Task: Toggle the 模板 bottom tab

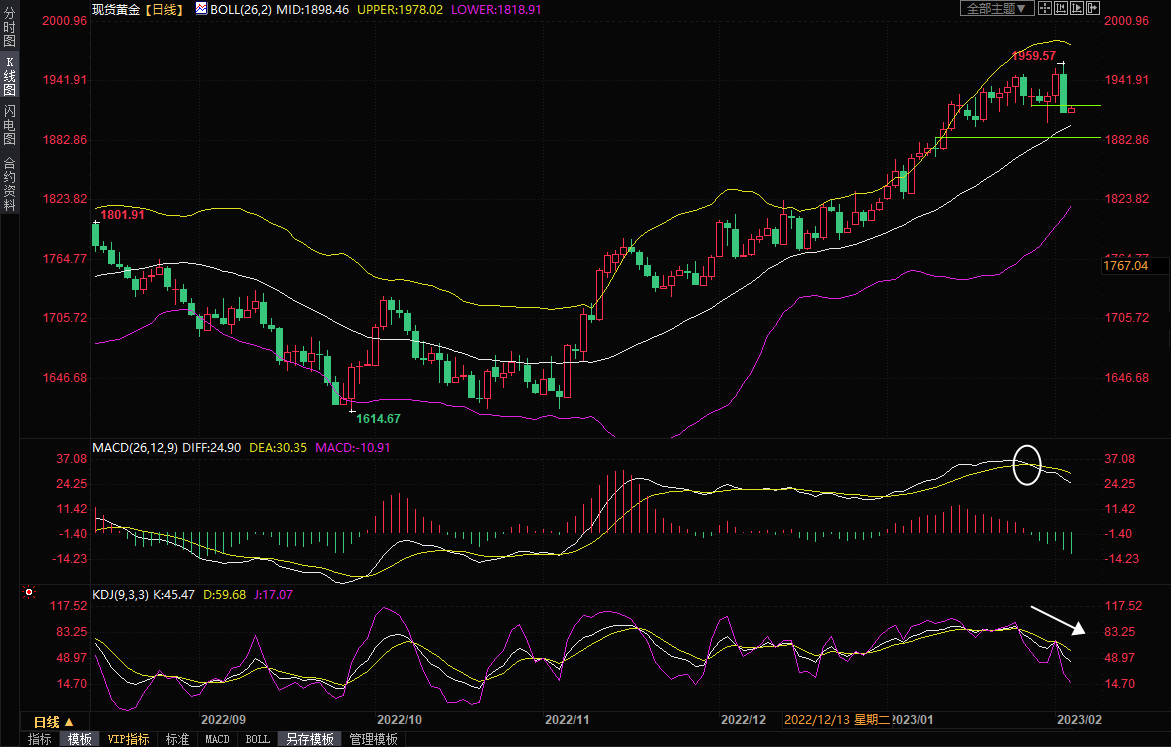Action: 79,739
